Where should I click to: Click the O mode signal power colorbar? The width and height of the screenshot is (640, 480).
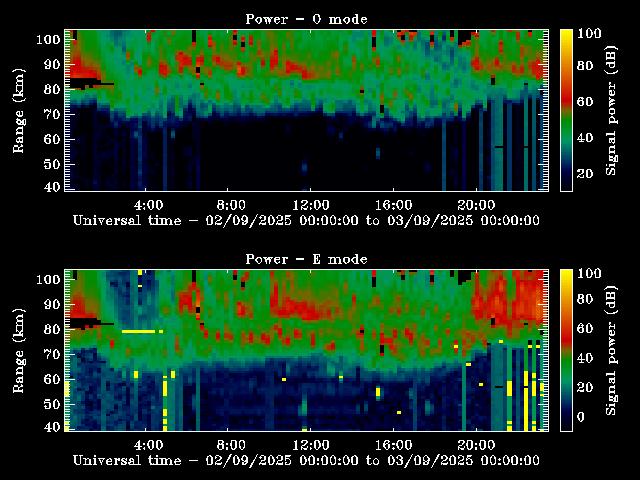(565, 109)
